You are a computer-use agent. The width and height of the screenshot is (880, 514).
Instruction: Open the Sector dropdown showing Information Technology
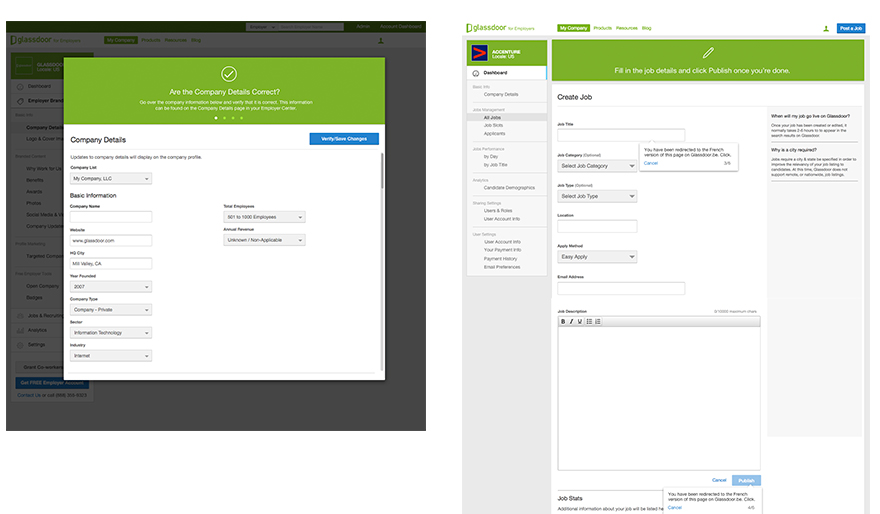(110, 333)
